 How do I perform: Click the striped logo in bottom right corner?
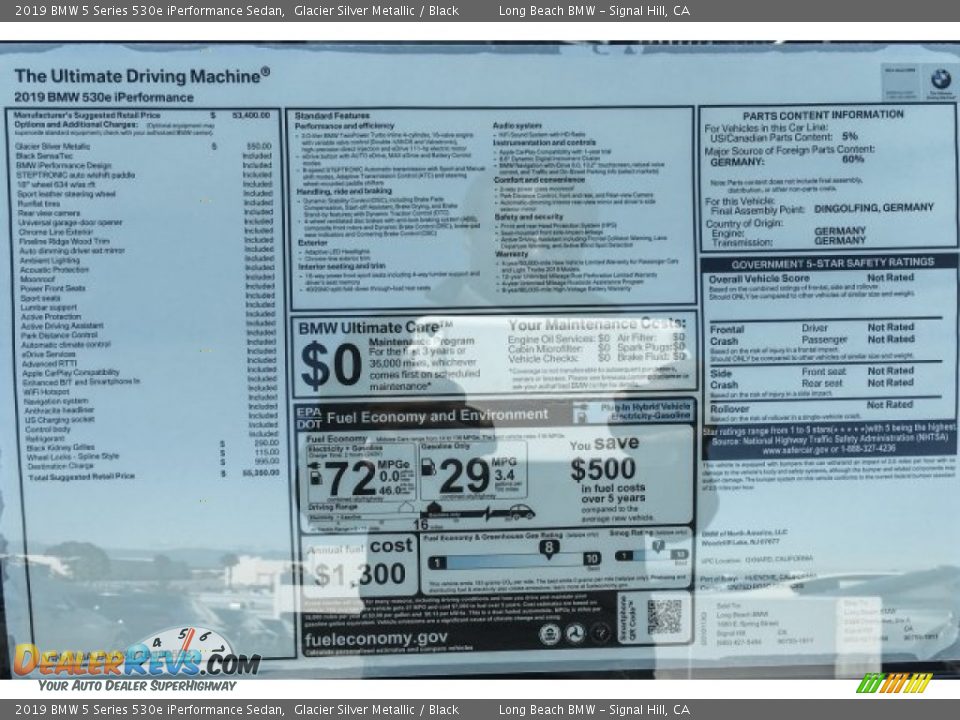(894, 683)
